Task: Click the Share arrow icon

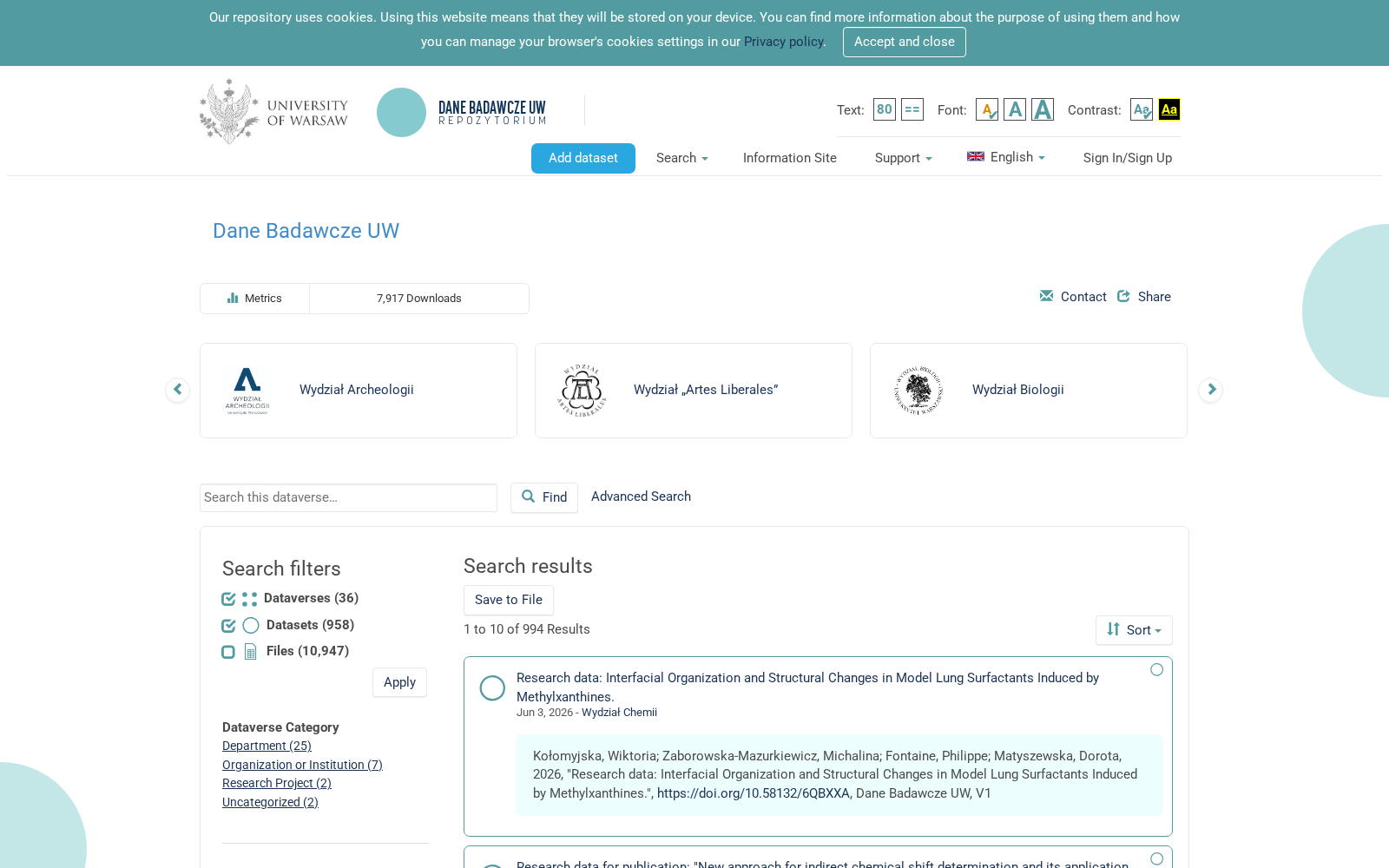Action: (x=1123, y=296)
